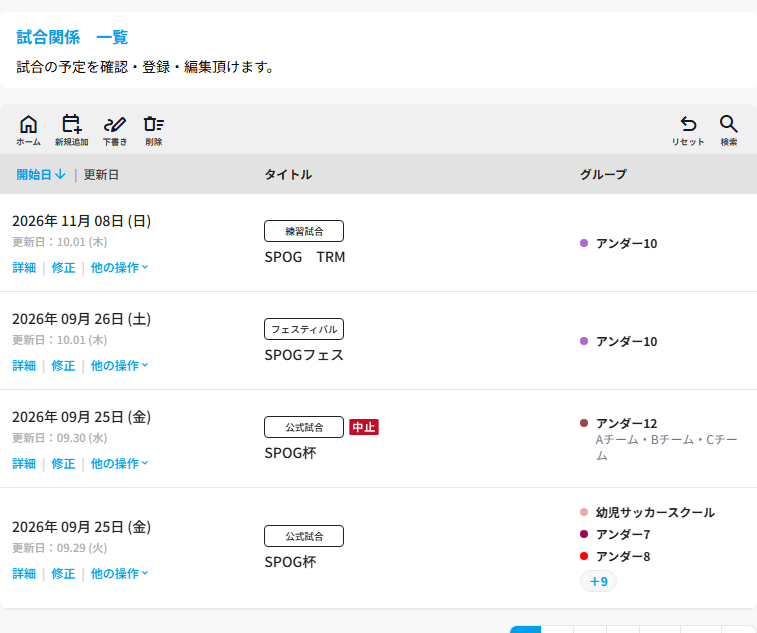Click 修正 for cancelled SPOG杯 row
757x633 pixels.
click(x=63, y=464)
